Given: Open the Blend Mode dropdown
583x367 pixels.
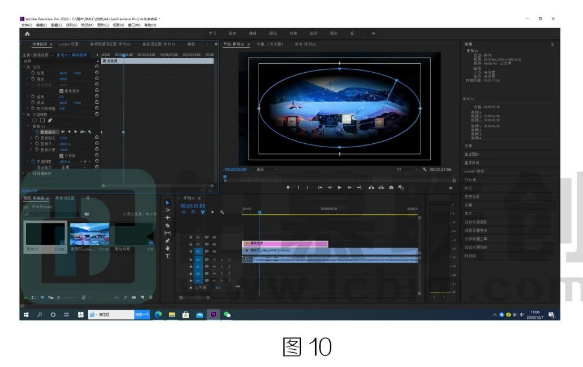Looking at the screenshot, I should pos(74,168).
